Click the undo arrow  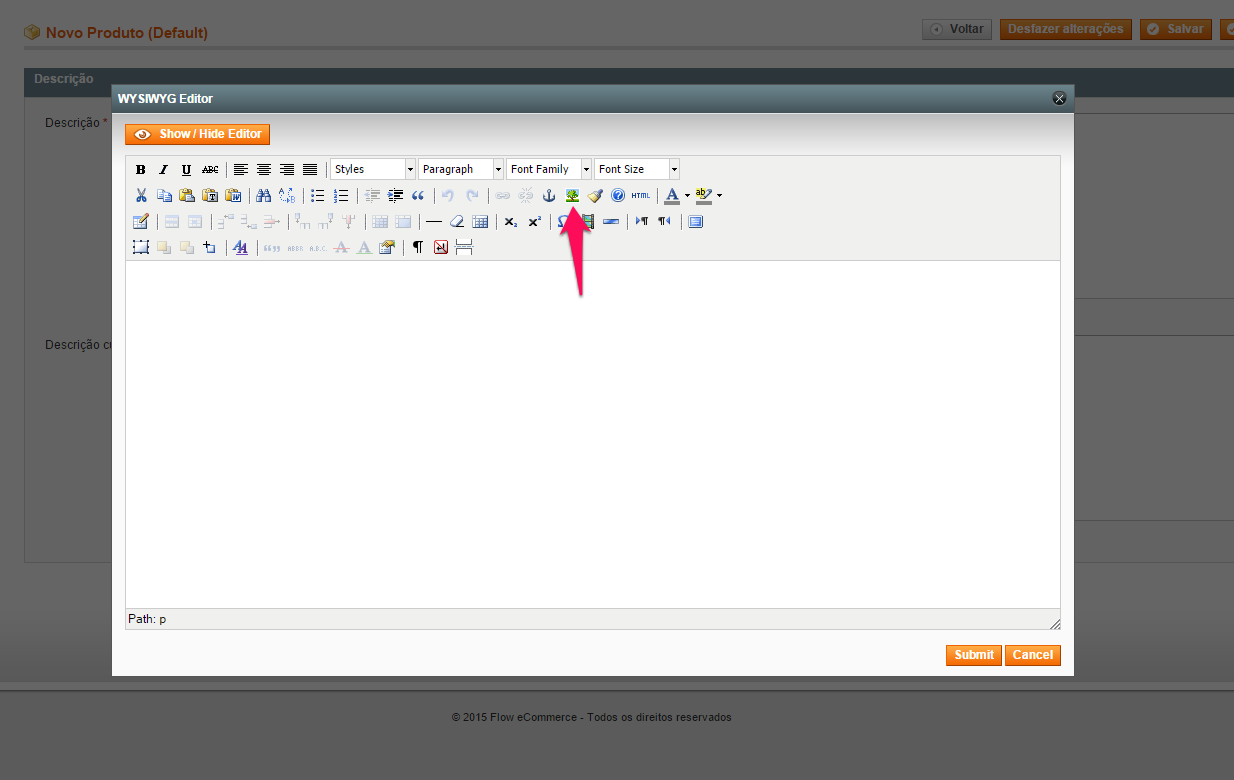coord(448,195)
